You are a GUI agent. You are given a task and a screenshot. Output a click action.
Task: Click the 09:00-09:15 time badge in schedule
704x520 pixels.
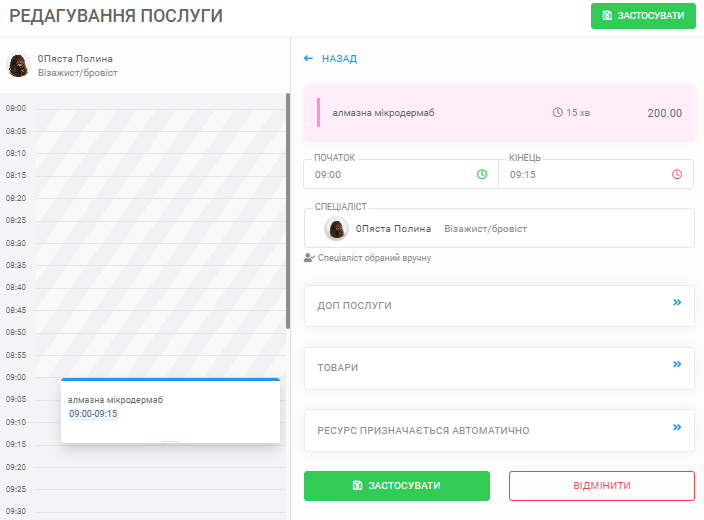point(93,414)
